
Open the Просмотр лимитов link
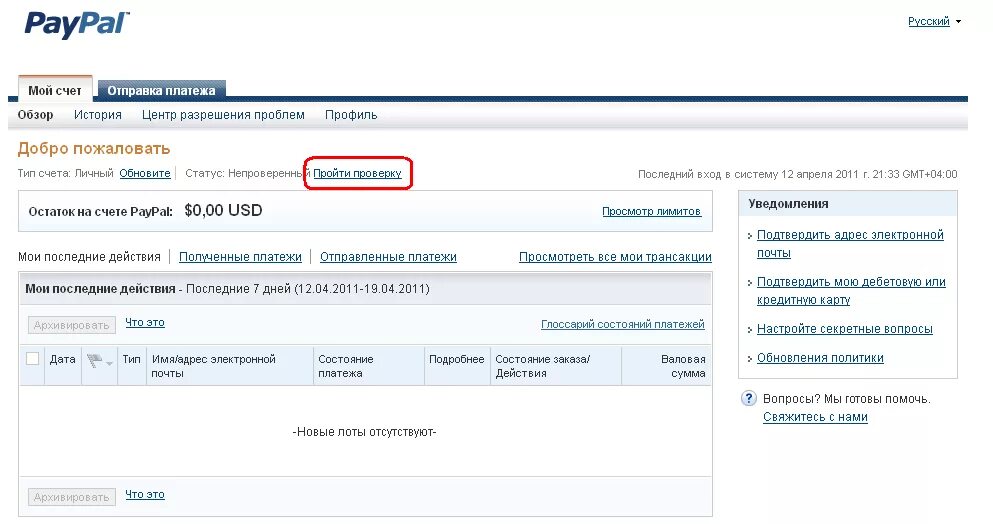[651, 211]
